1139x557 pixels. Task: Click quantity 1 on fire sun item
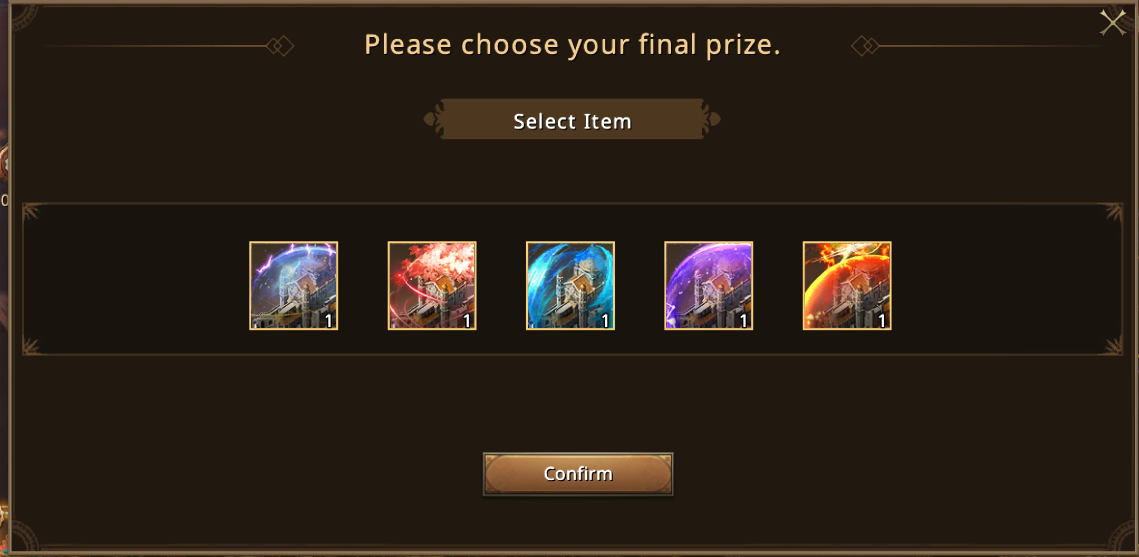pos(882,321)
